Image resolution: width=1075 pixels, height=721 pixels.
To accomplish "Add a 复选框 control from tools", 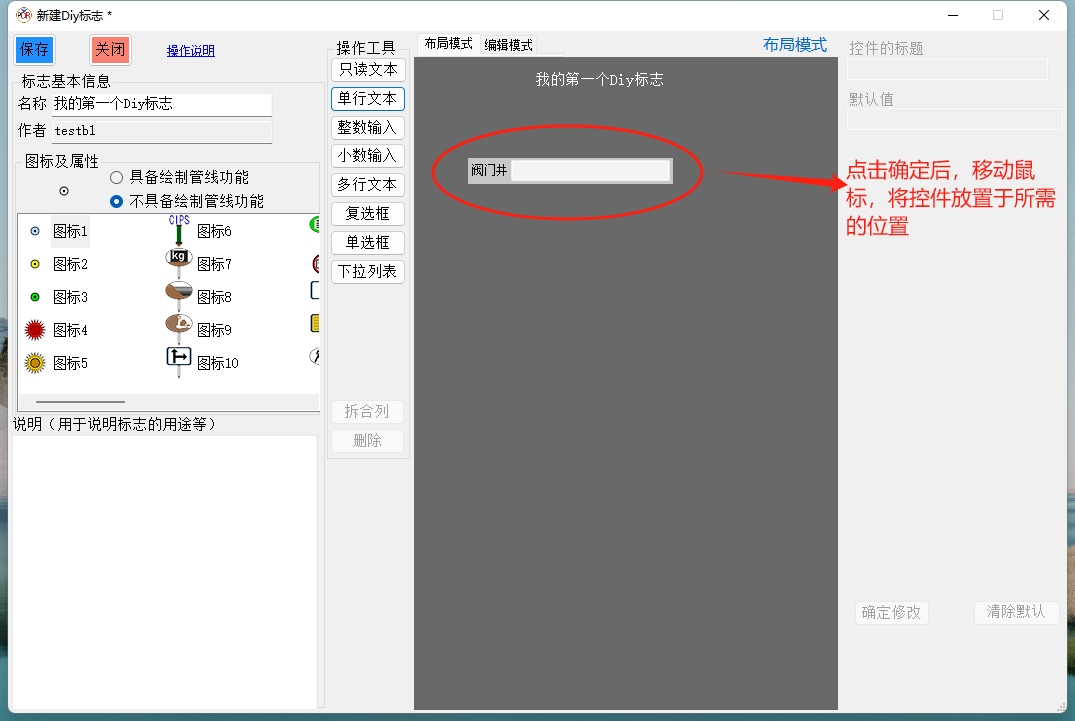I will click(x=367, y=214).
